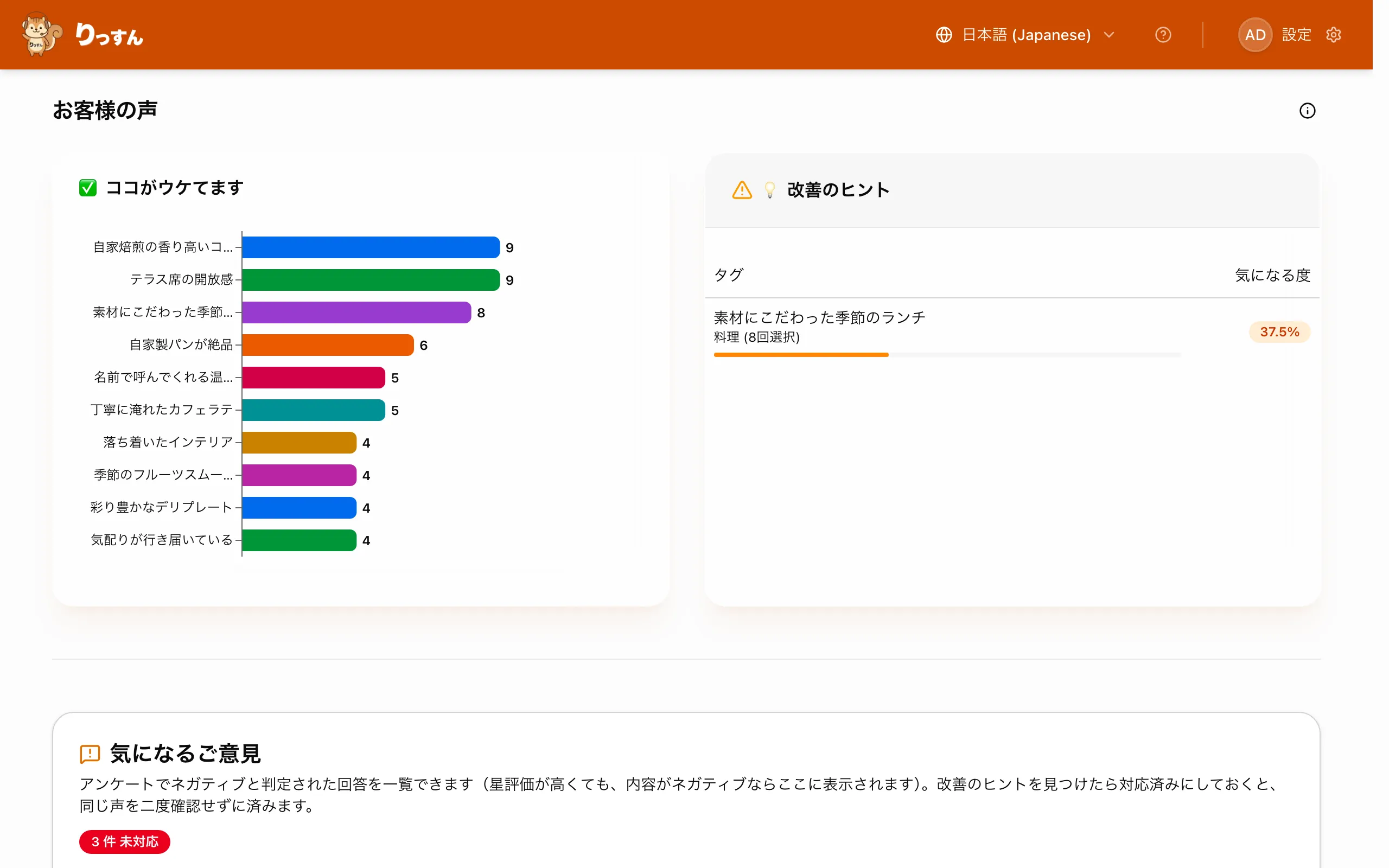
Task: Click the 37.5% concern badge
Action: [1279, 332]
